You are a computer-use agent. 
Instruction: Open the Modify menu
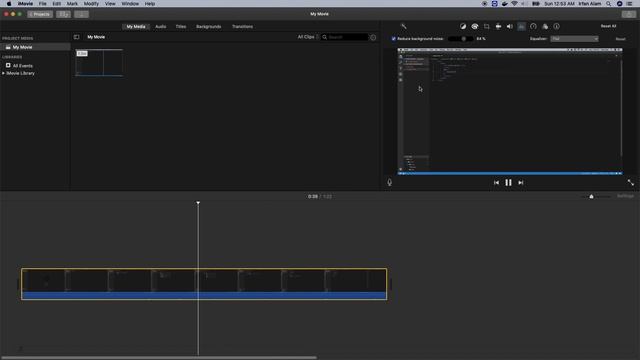[x=91, y=4]
